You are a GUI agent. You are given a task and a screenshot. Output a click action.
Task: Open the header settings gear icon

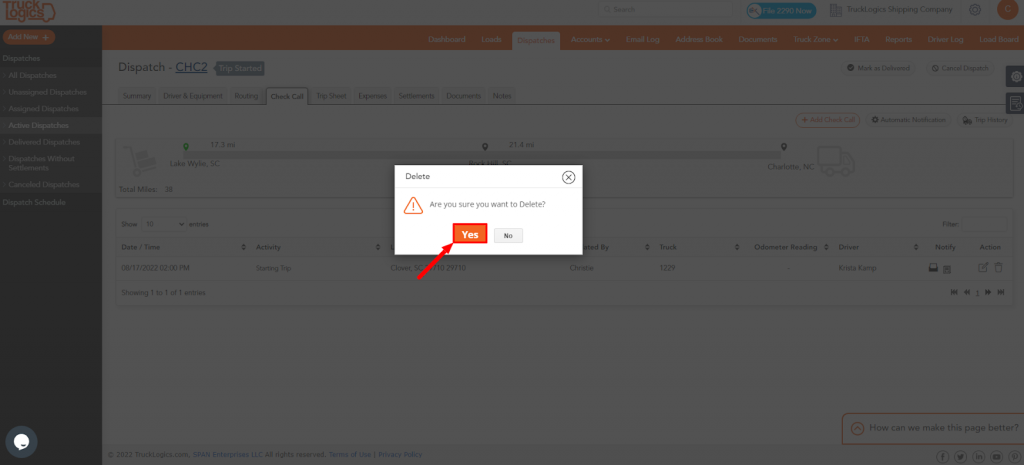point(975,10)
